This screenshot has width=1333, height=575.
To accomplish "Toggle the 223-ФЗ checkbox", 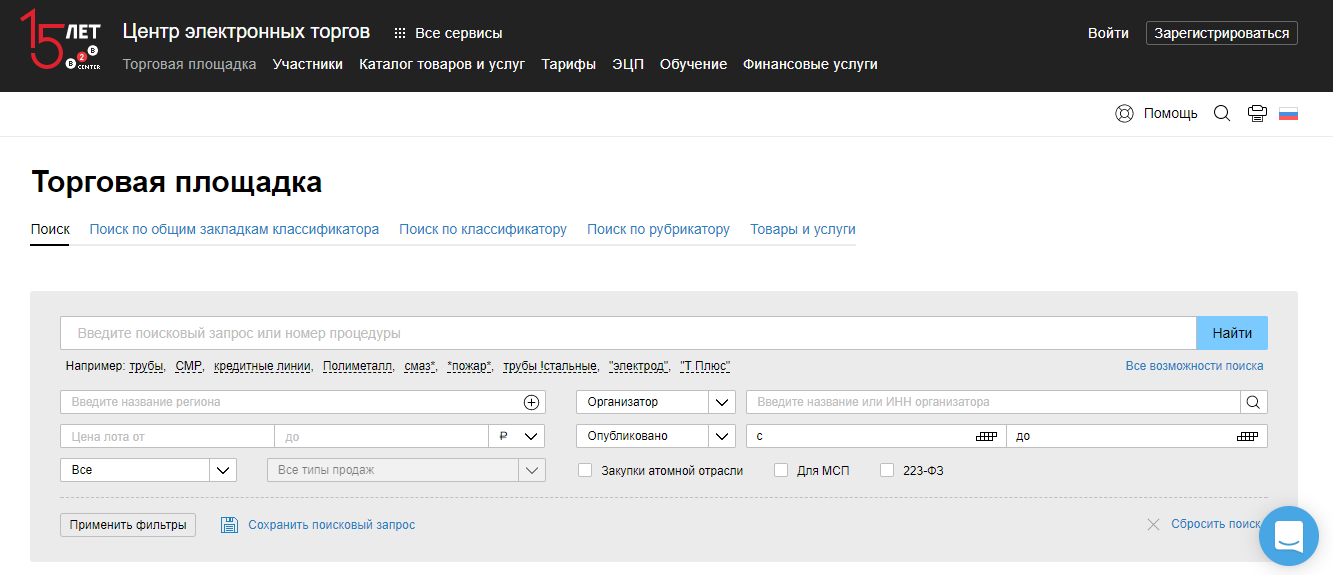I will [x=887, y=470].
